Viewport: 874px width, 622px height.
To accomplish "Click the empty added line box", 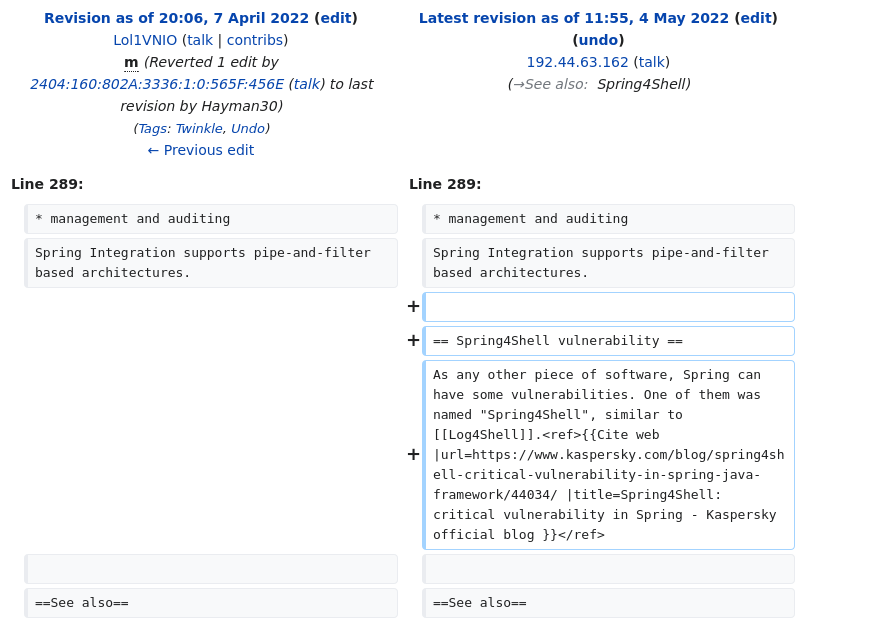I will point(608,307).
